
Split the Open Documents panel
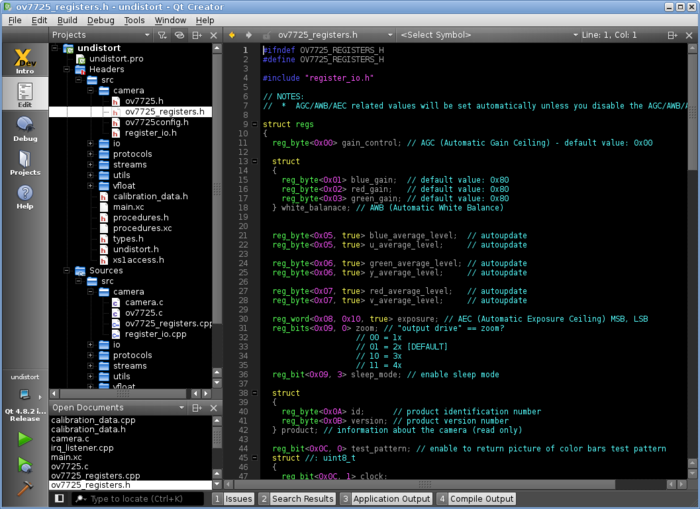(x=197, y=408)
